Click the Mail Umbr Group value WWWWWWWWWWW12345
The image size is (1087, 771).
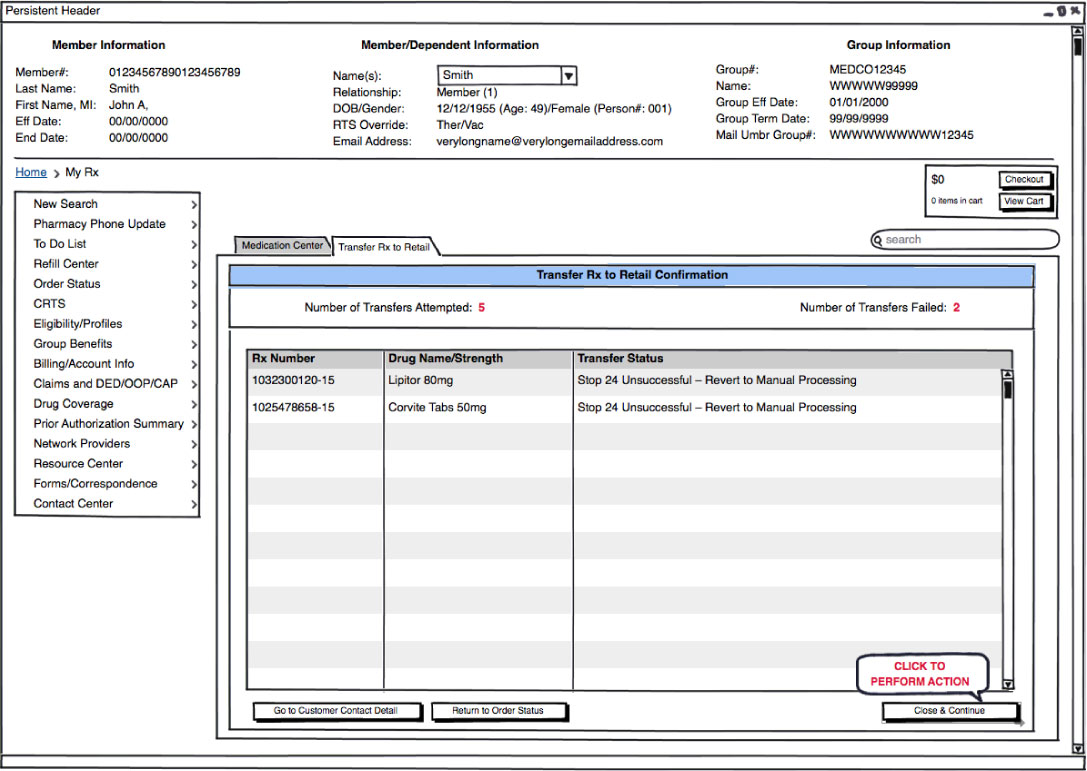click(901, 135)
